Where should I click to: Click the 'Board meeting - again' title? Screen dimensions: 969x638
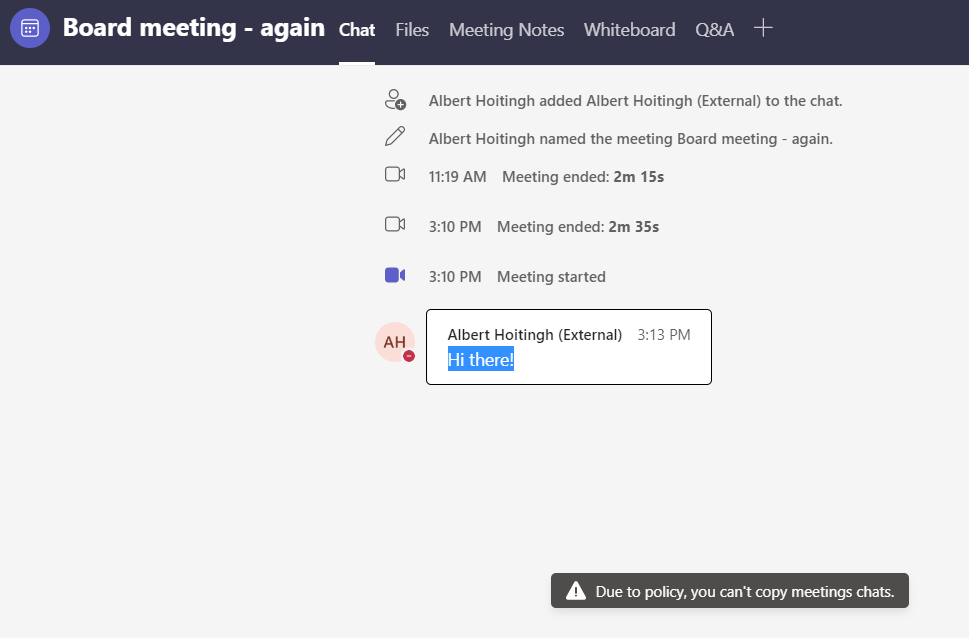tap(193, 28)
